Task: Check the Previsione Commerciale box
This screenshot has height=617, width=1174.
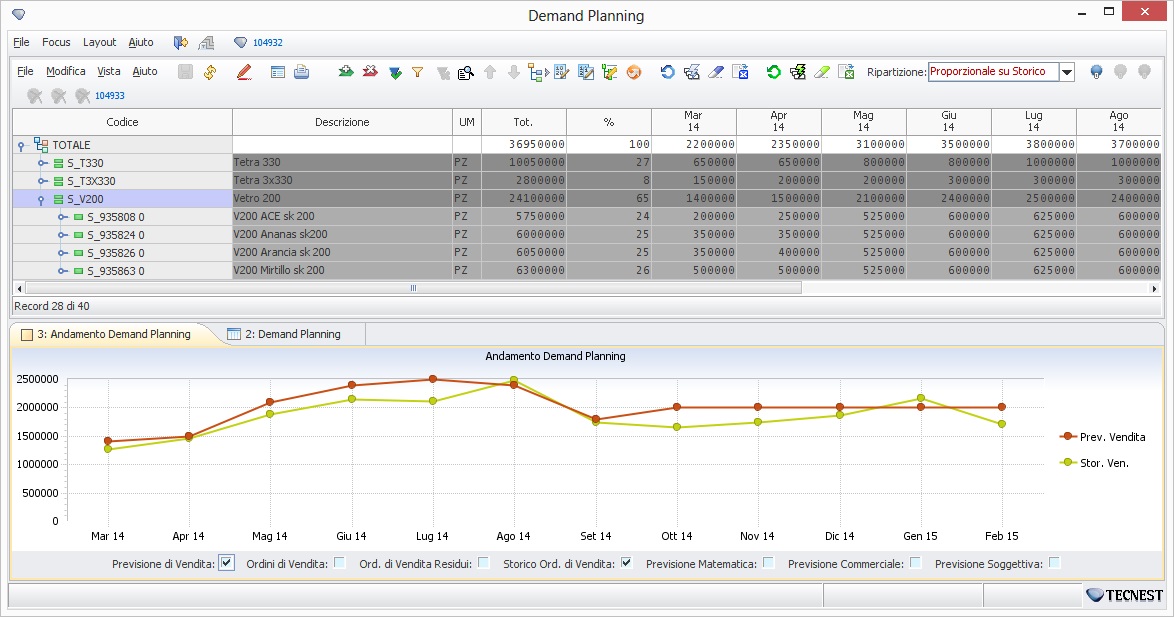Action: click(915, 562)
